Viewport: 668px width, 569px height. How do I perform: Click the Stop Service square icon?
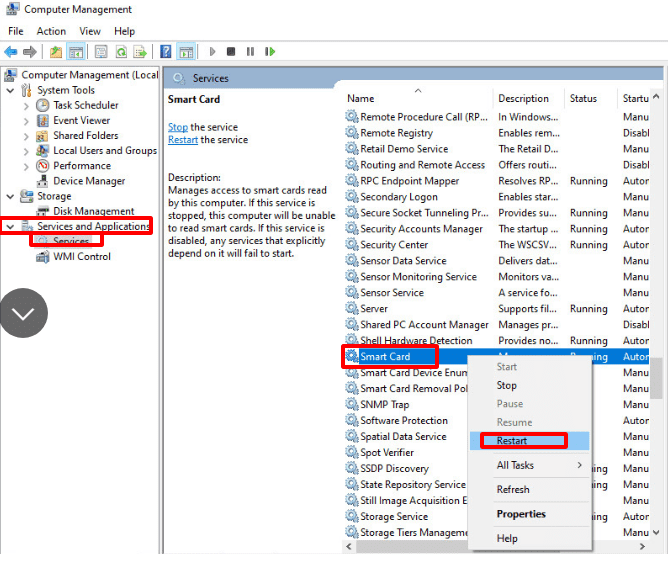pyautogui.click(x=231, y=52)
